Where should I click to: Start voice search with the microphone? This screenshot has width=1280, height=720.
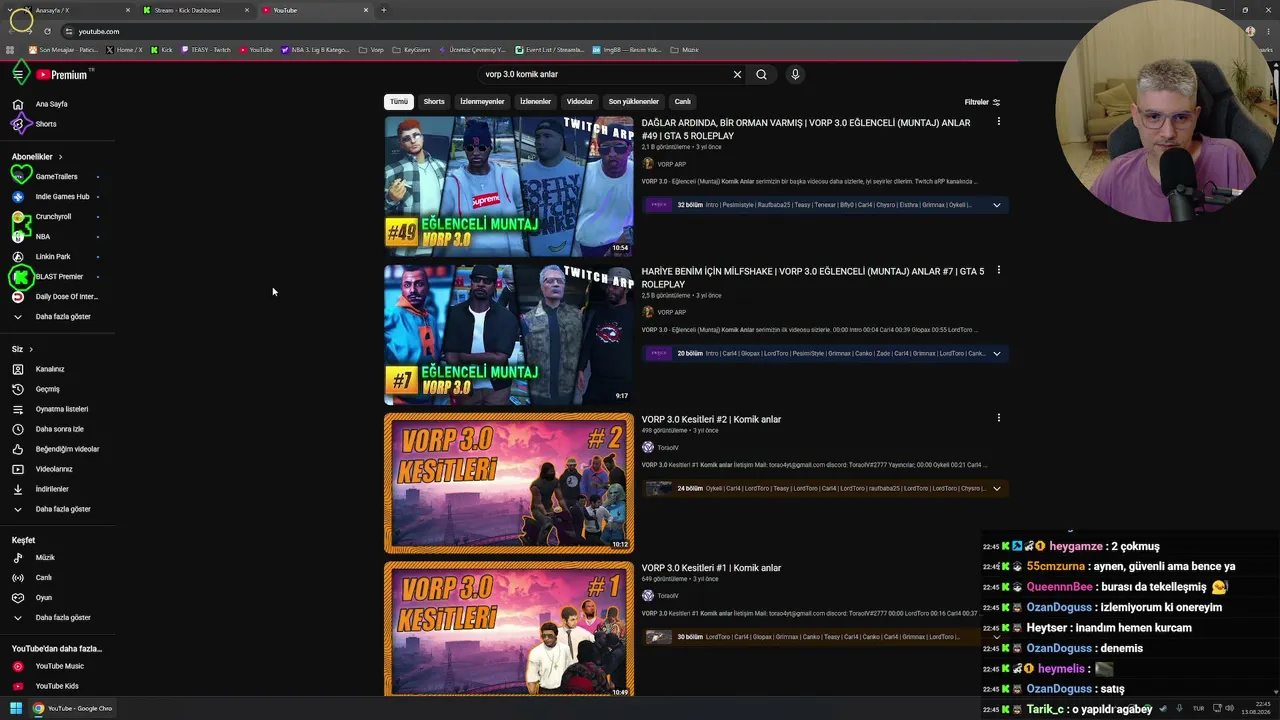[x=795, y=74]
